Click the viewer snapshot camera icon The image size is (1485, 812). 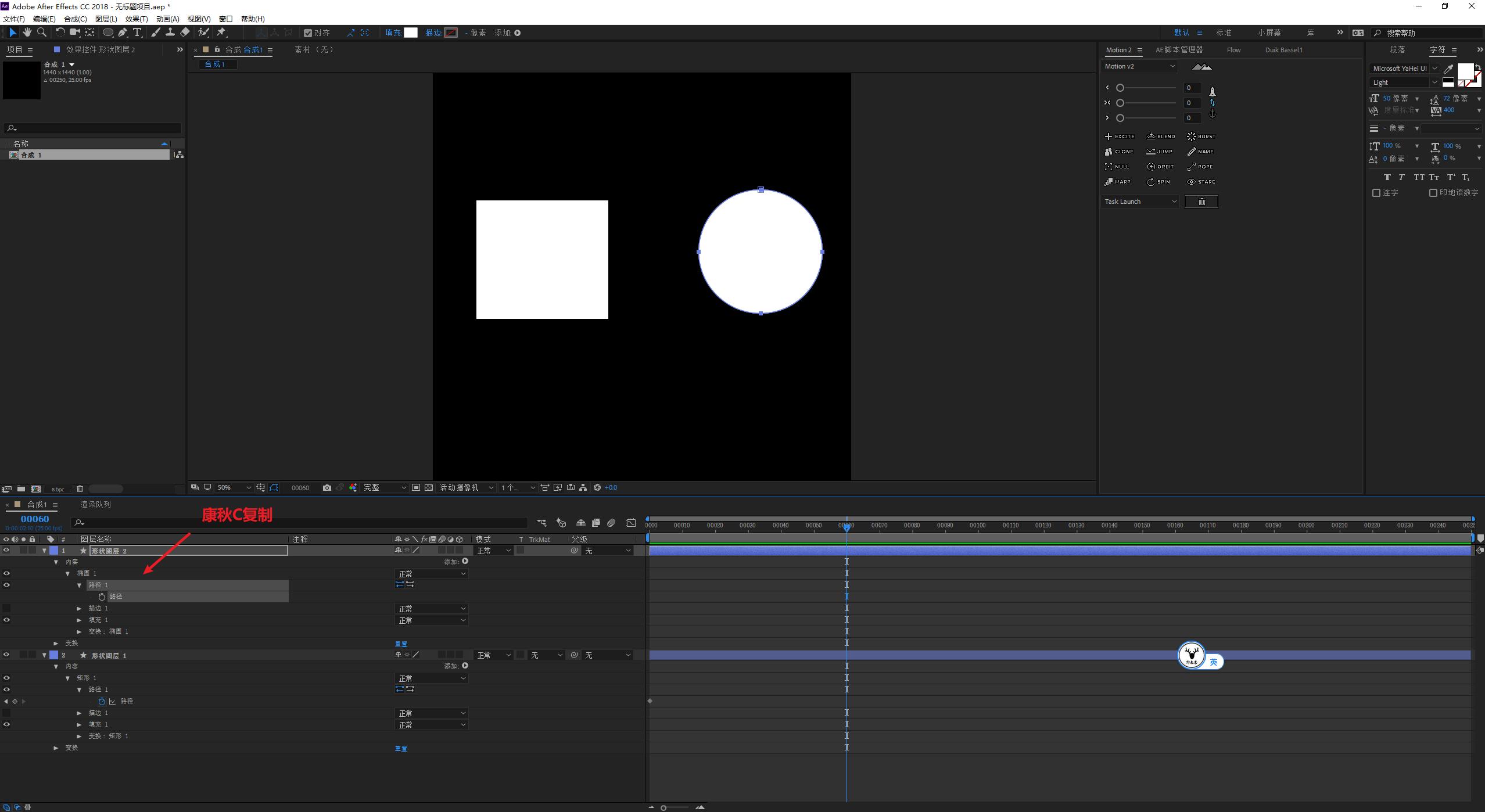point(327,488)
